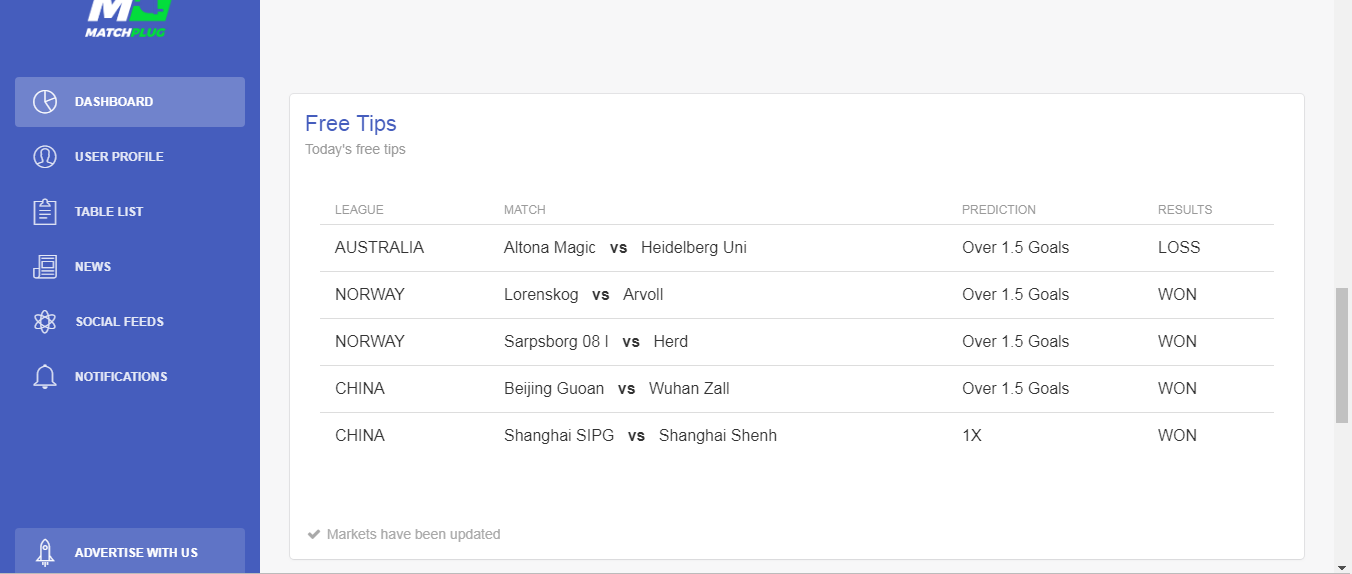Viewport: 1352px width, 574px height.
Task: Click the markets updated checkmark icon
Action: [314, 534]
